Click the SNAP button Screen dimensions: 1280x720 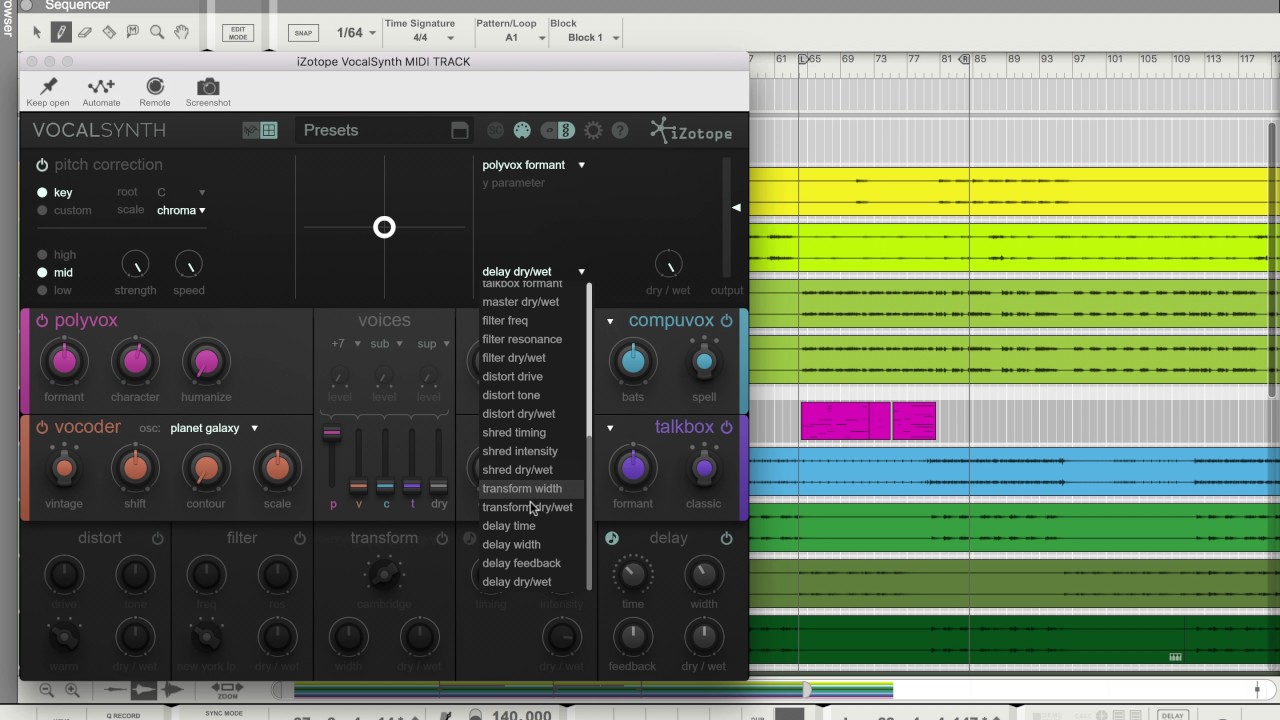[303, 33]
